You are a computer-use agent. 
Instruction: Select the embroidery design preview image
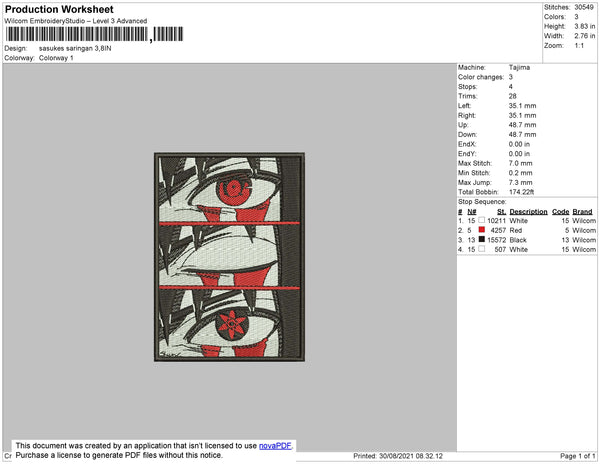tap(229, 257)
